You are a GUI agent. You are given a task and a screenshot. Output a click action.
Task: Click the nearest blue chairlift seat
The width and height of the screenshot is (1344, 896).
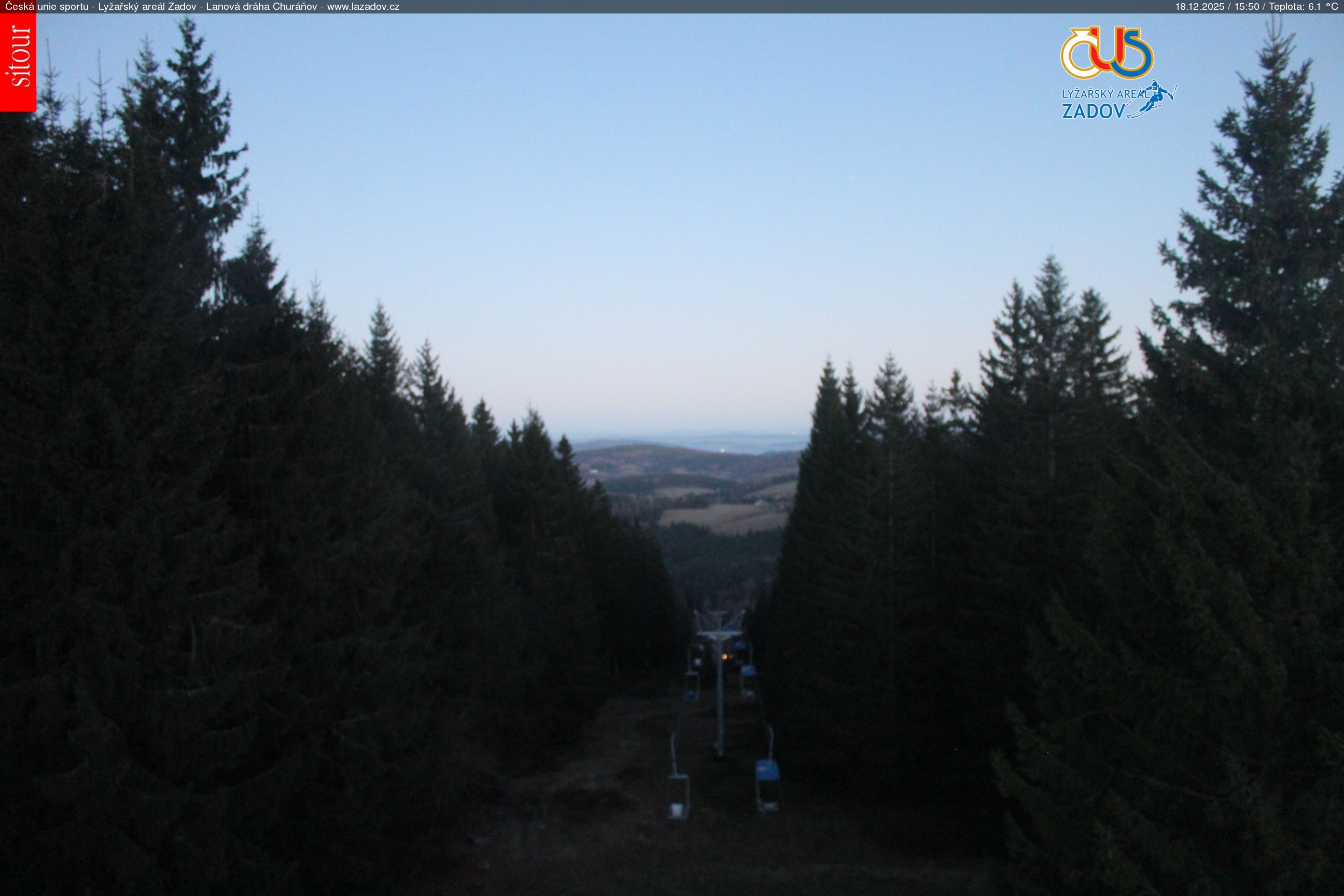click(767, 771)
